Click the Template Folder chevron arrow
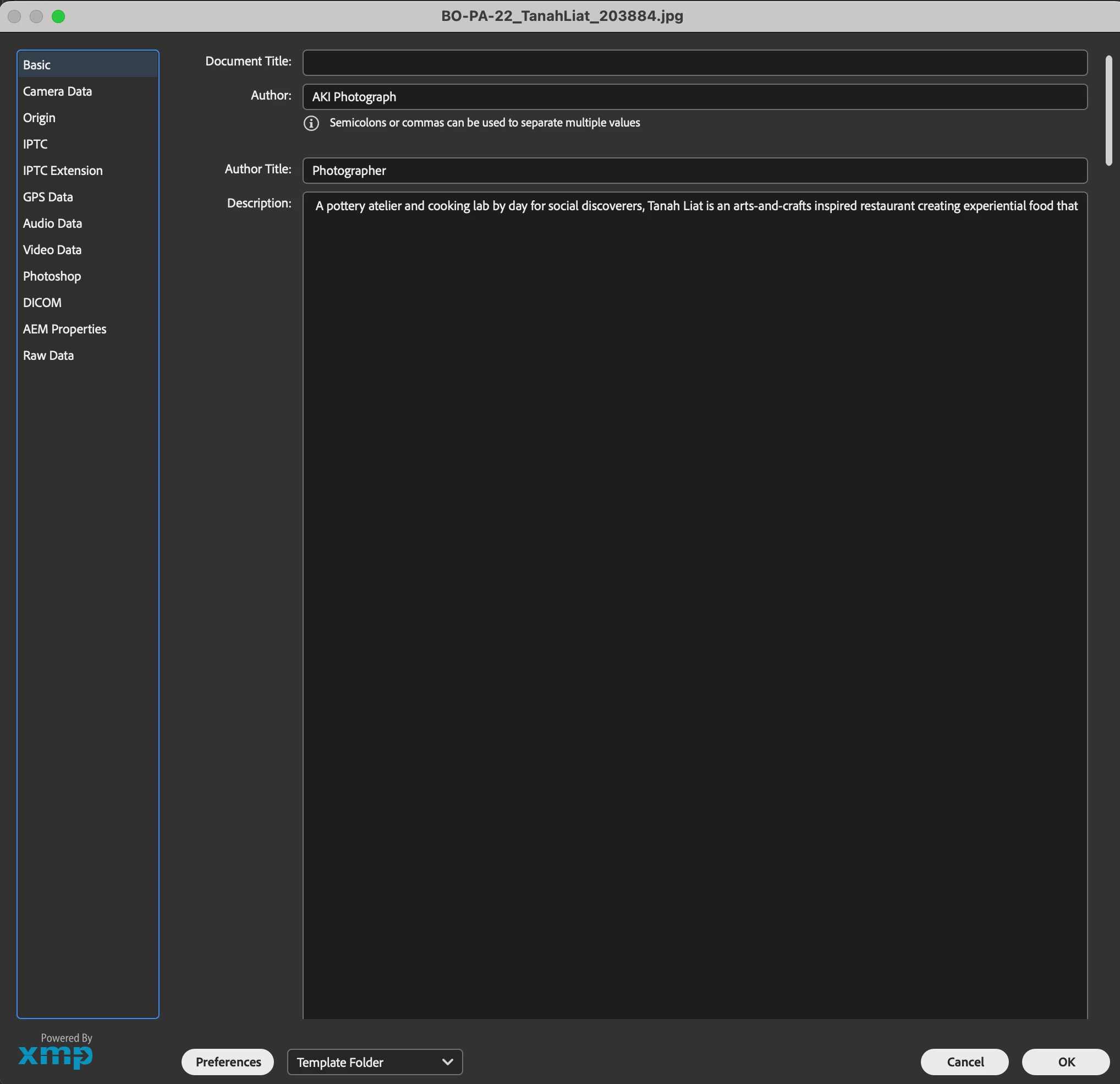Viewport: 1120px width, 1084px height. tap(447, 1061)
